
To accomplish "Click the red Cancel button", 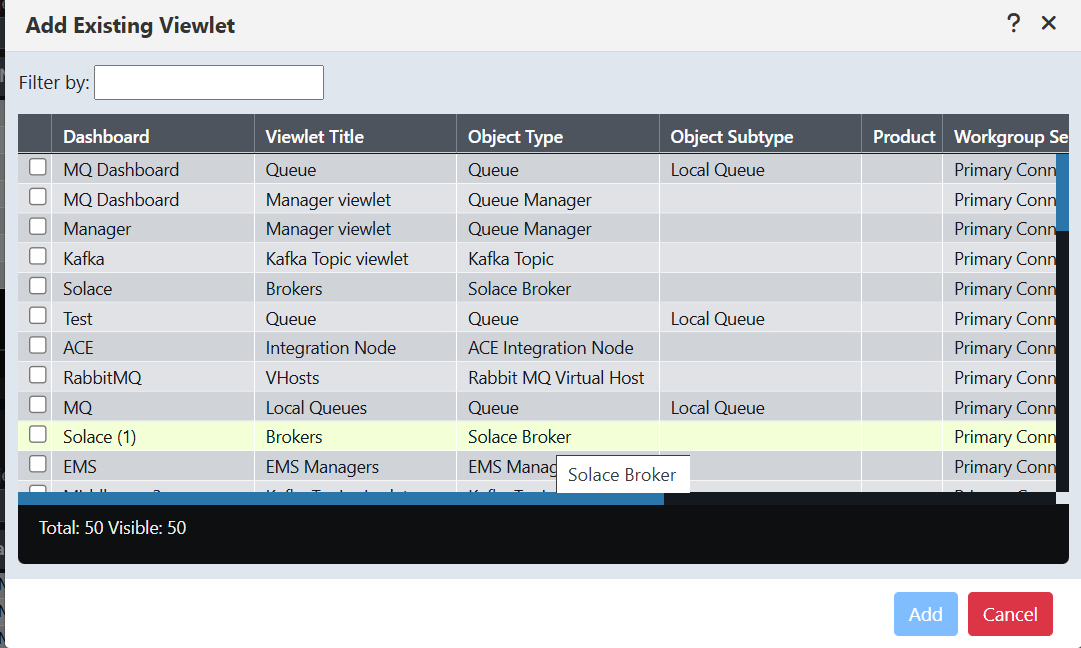I will (1010, 614).
